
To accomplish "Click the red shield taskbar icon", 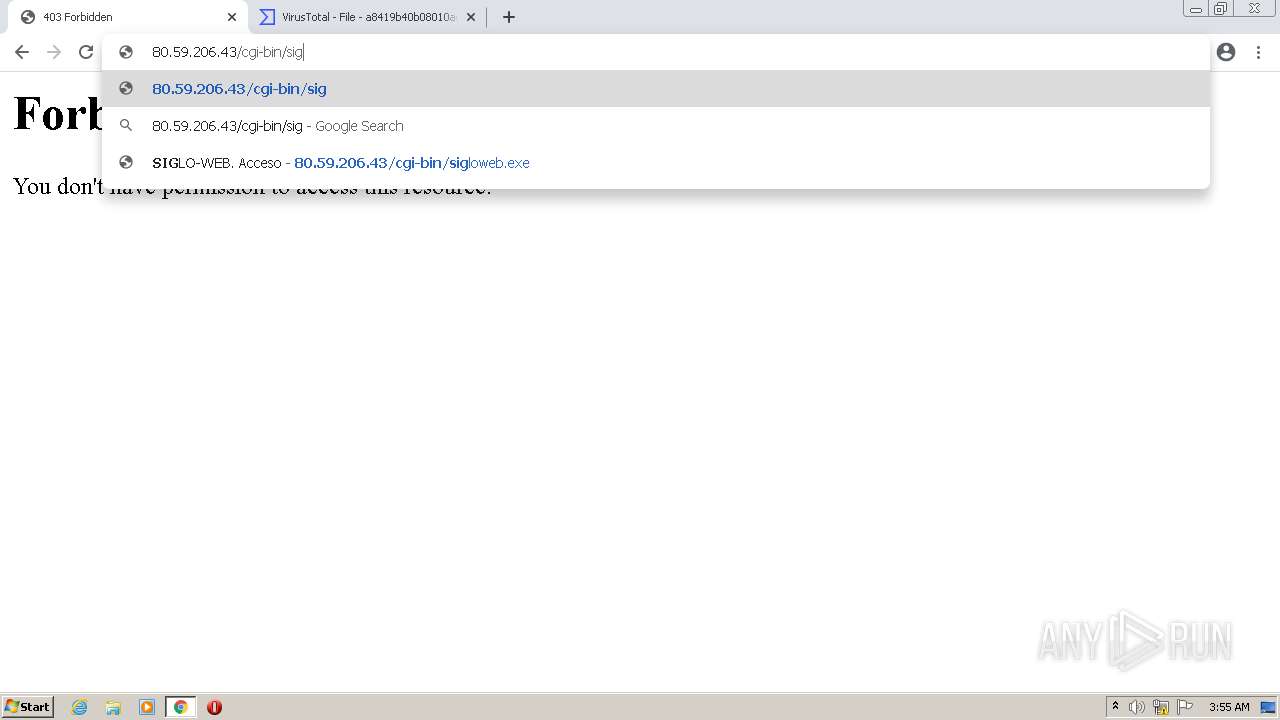I will click(x=214, y=707).
